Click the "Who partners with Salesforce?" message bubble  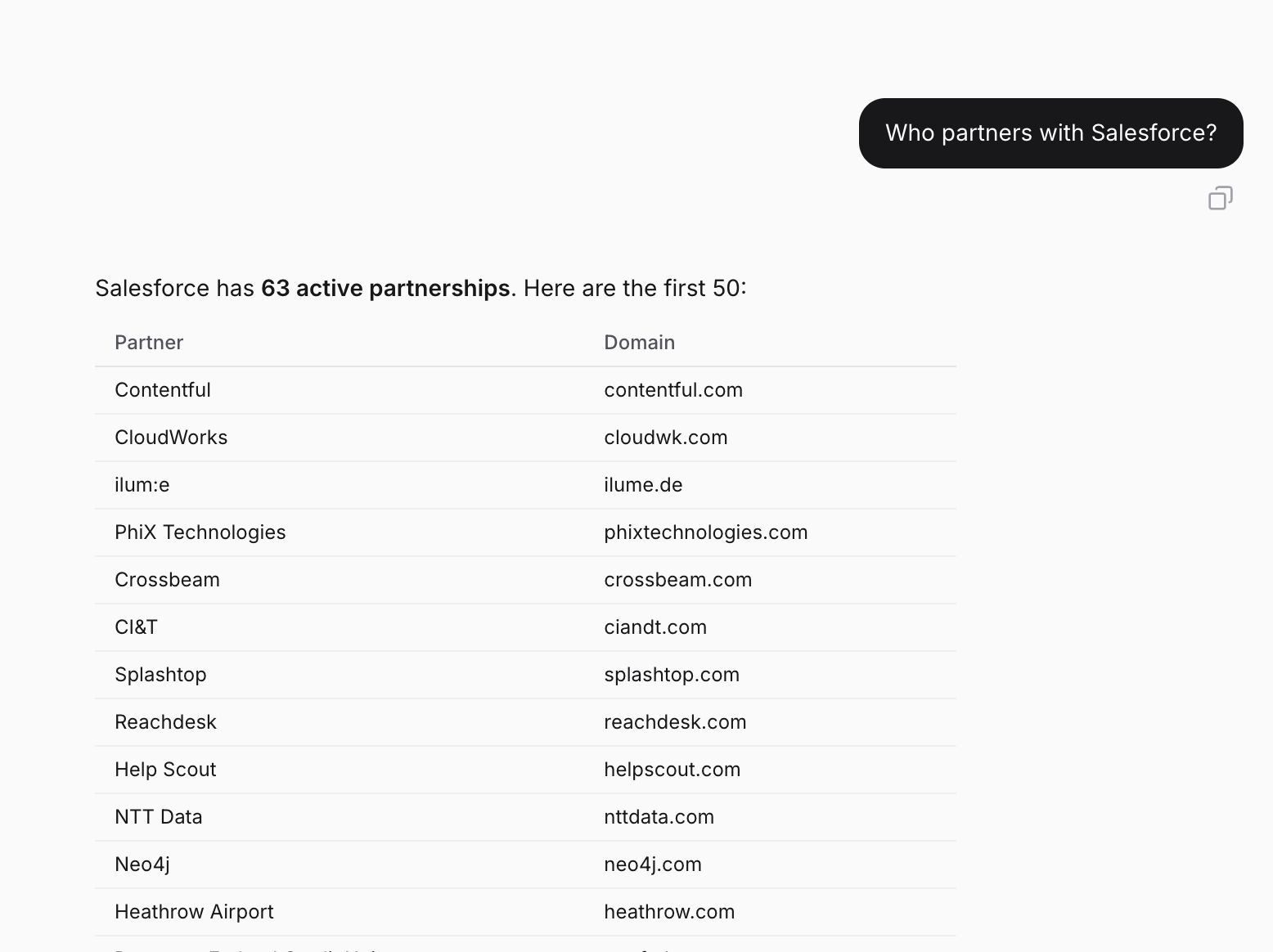1050,133
